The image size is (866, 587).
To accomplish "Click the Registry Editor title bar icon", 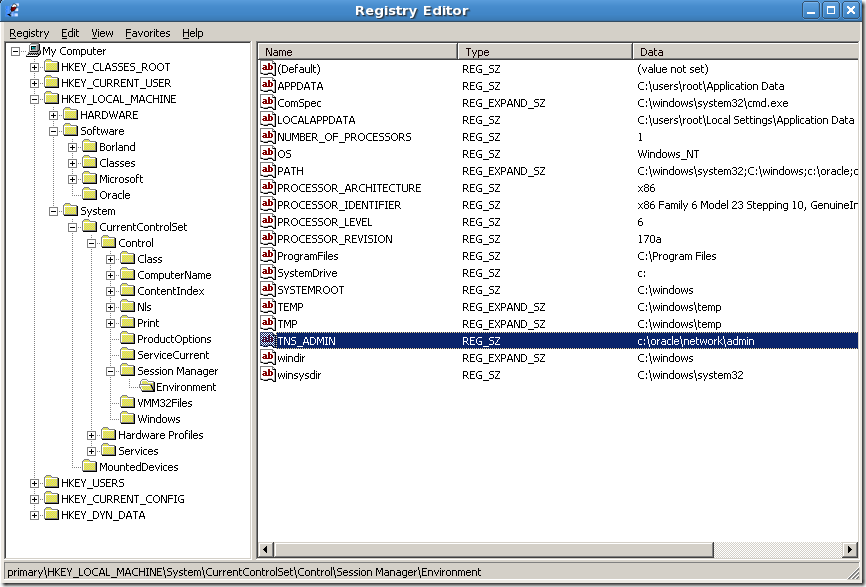I will pyautogui.click(x=12, y=11).
